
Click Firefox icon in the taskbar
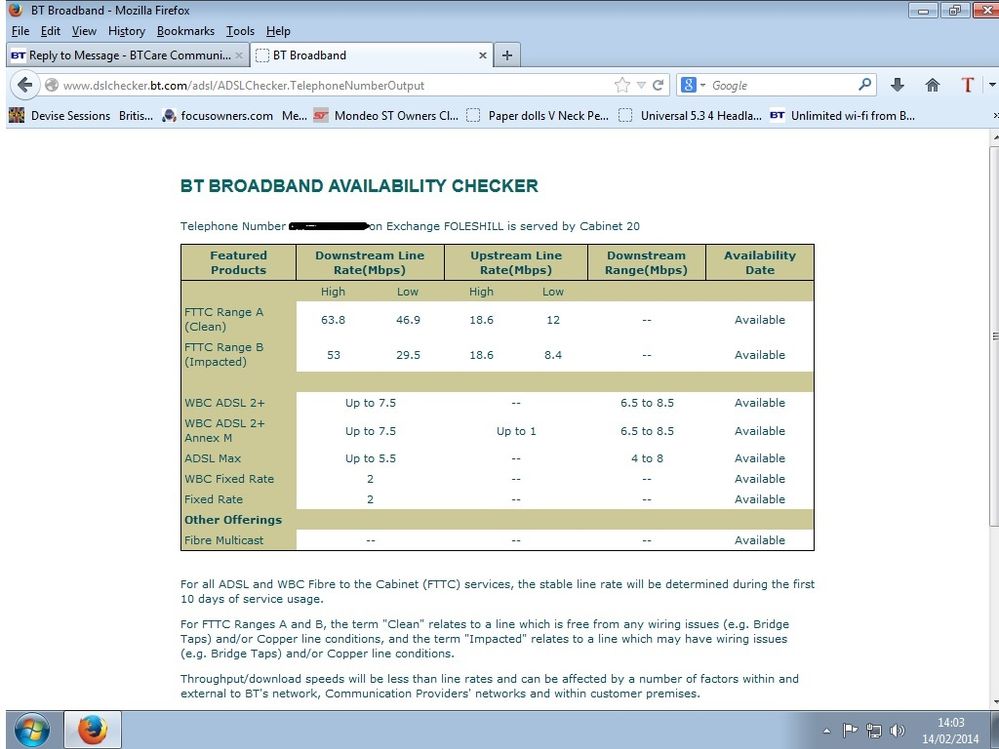[93, 730]
